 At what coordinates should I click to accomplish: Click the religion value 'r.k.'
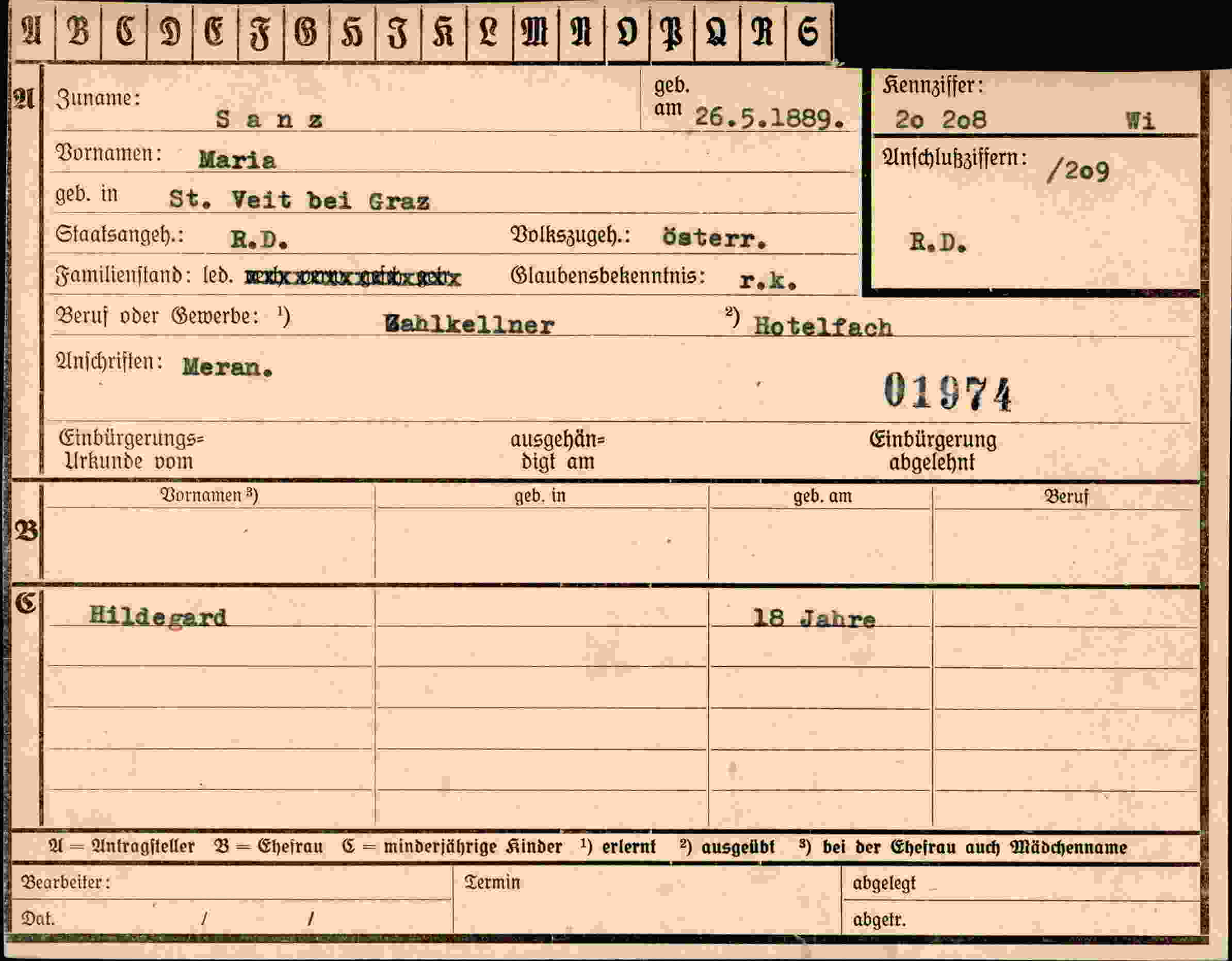click(x=768, y=280)
